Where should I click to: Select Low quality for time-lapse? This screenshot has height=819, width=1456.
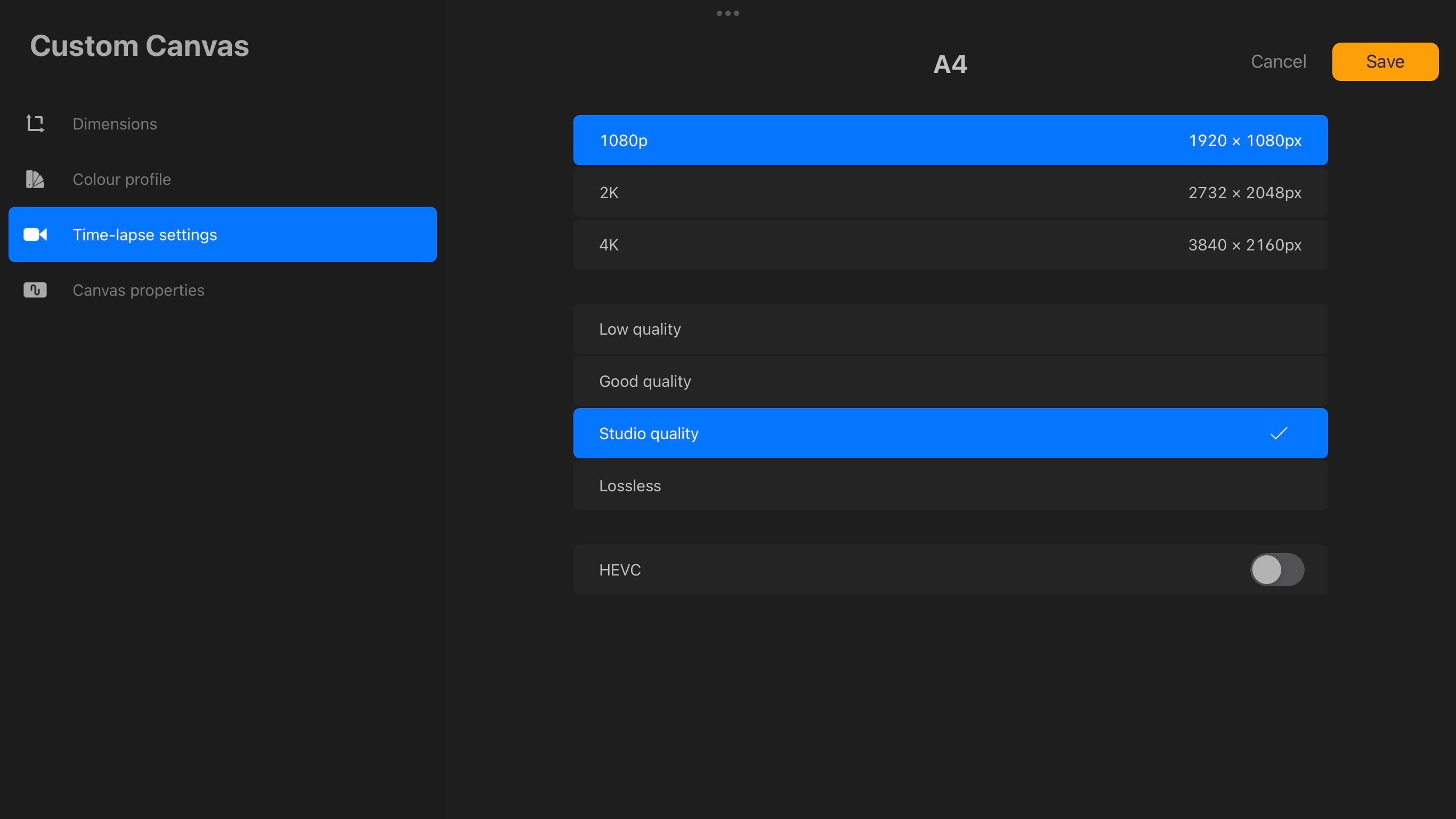(x=950, y=328)
